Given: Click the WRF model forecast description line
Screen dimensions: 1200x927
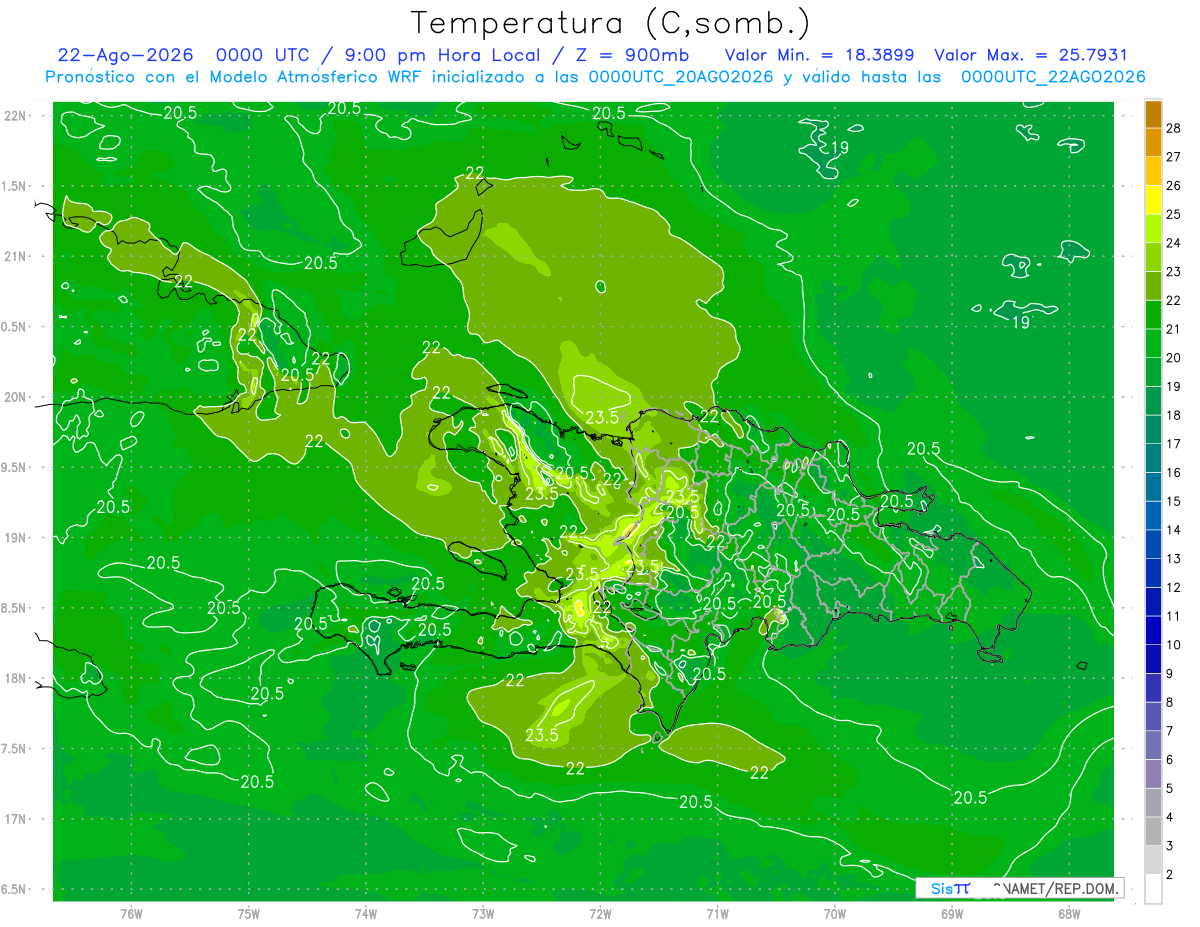Looking at the screenshot, I should (595, 77).
